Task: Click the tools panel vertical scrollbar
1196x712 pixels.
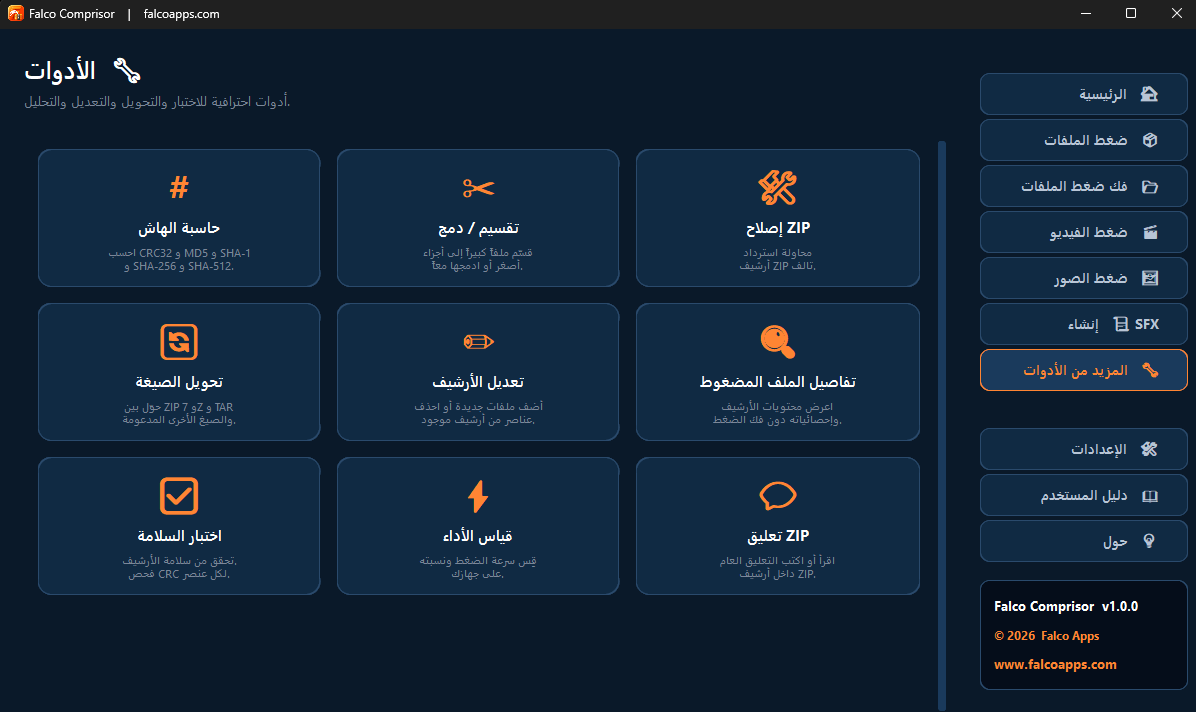Action: 942,426
